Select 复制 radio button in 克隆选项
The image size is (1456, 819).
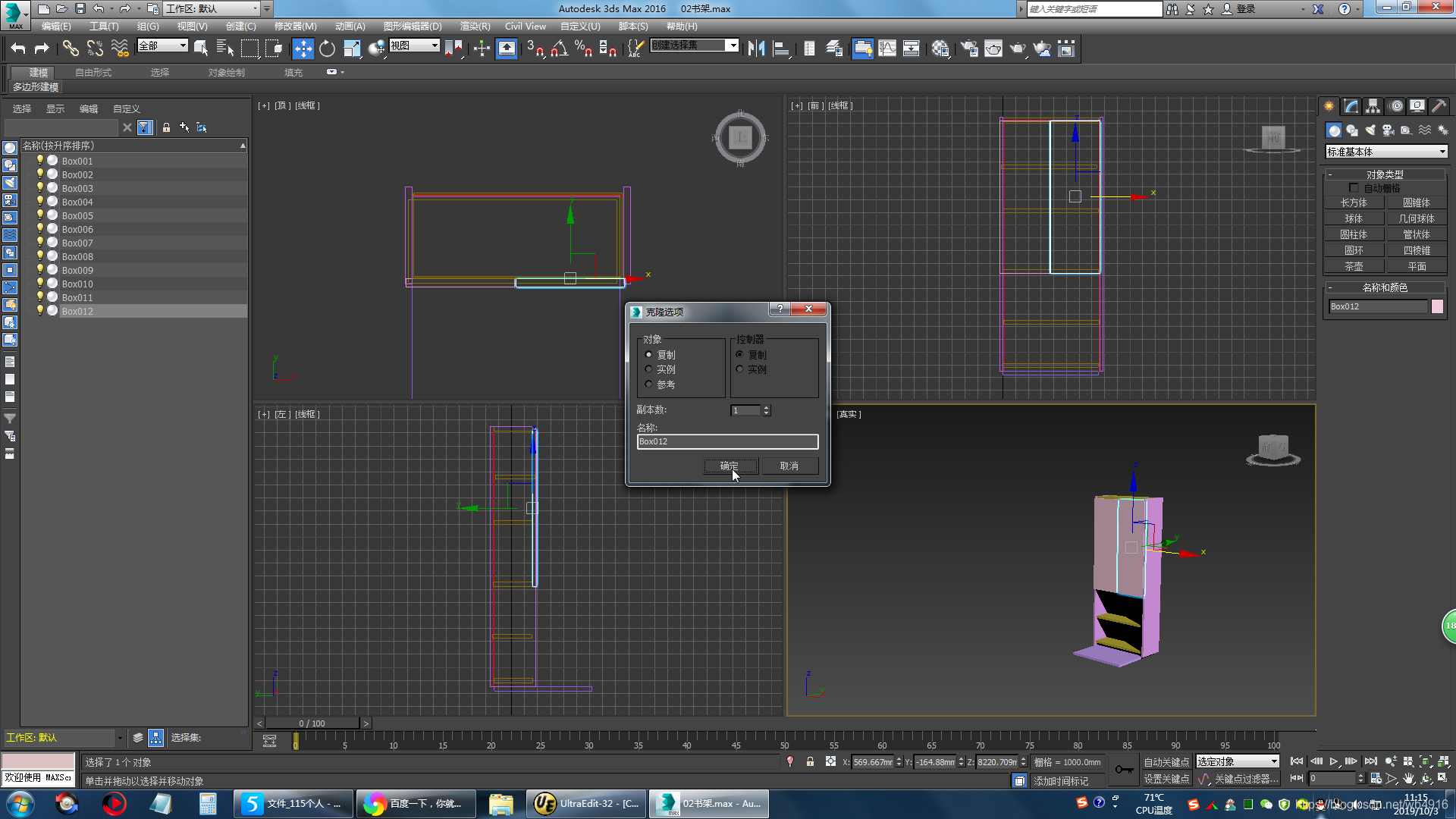click(649, 354)
